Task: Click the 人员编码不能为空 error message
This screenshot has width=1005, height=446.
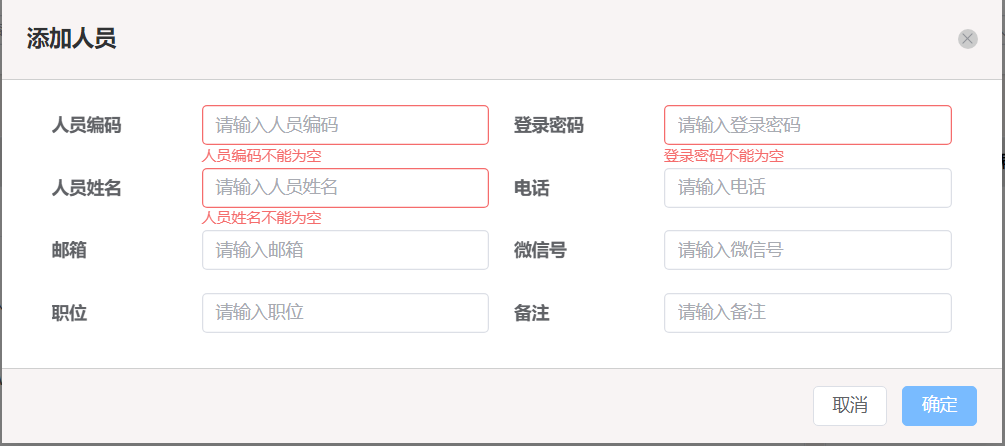Action: pos(262,156)
